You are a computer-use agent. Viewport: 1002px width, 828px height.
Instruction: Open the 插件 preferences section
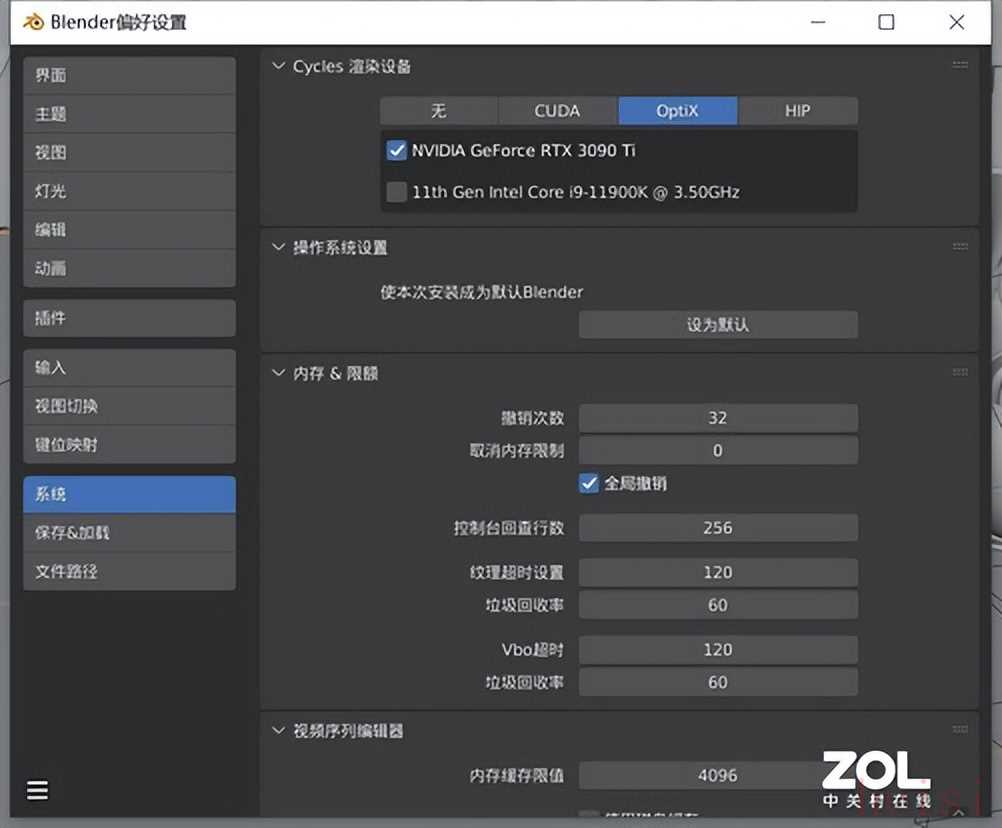click(130, 318)
